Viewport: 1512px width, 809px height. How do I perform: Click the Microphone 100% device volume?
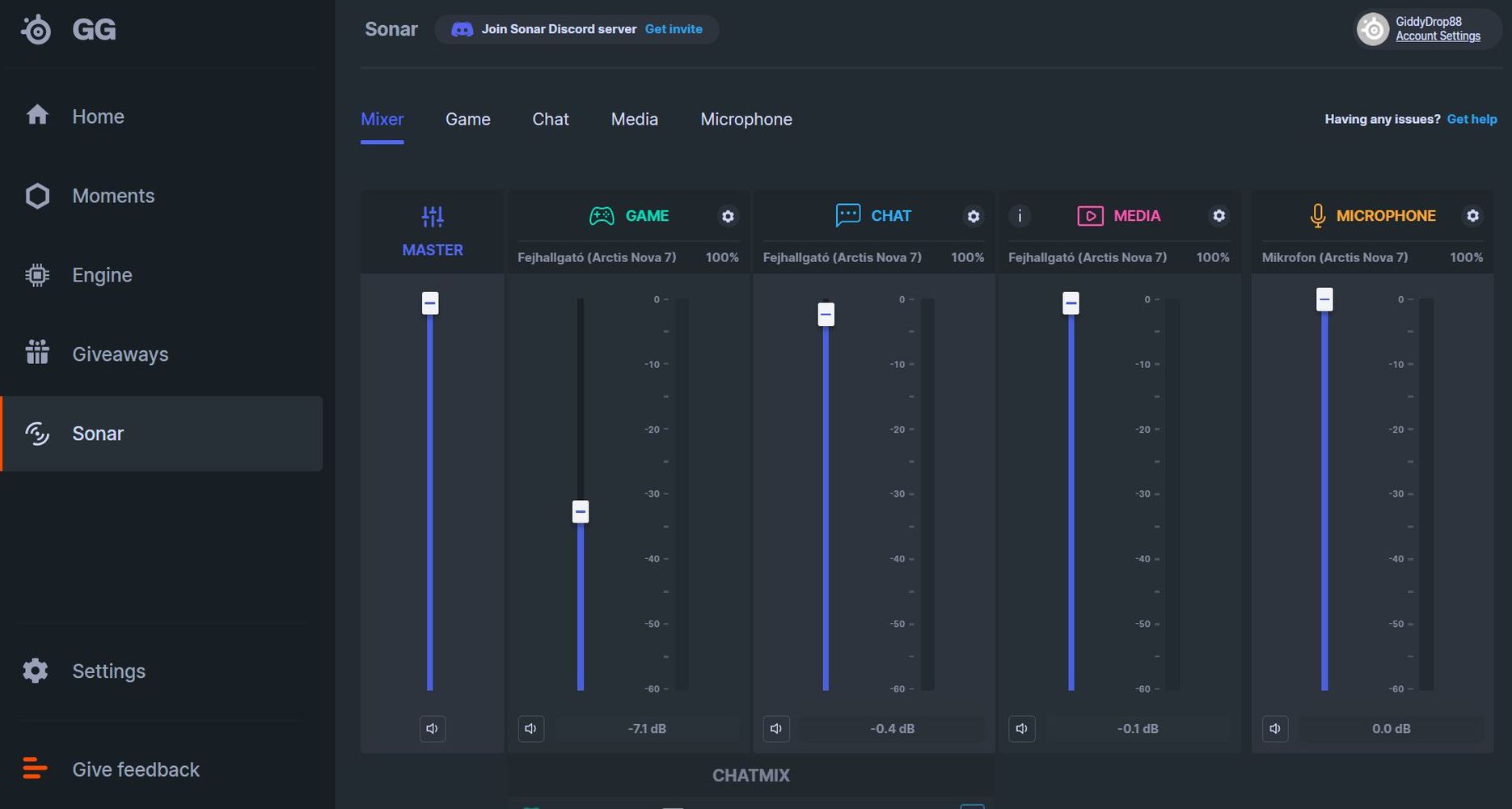tap(1467, 257)
